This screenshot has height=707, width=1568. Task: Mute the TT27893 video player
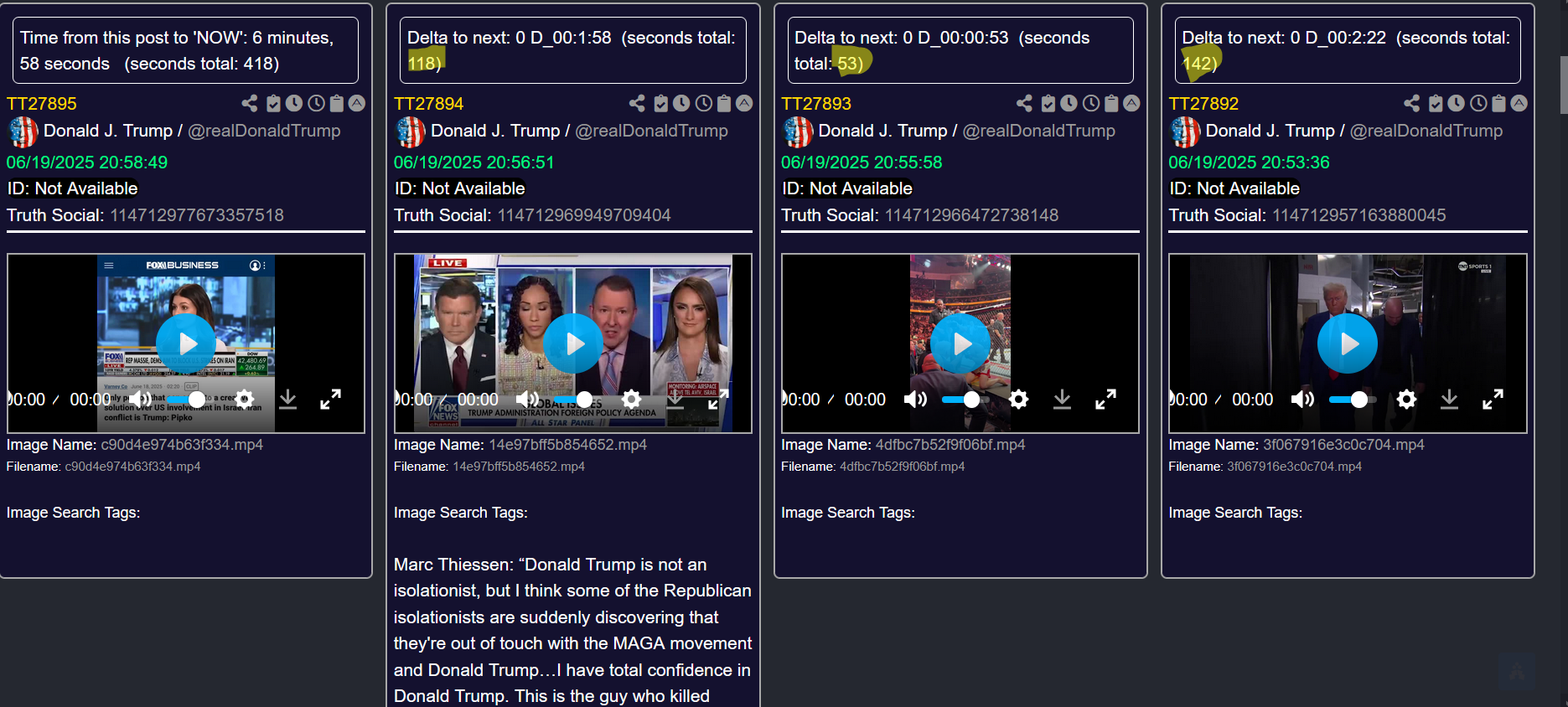point(915,399)
